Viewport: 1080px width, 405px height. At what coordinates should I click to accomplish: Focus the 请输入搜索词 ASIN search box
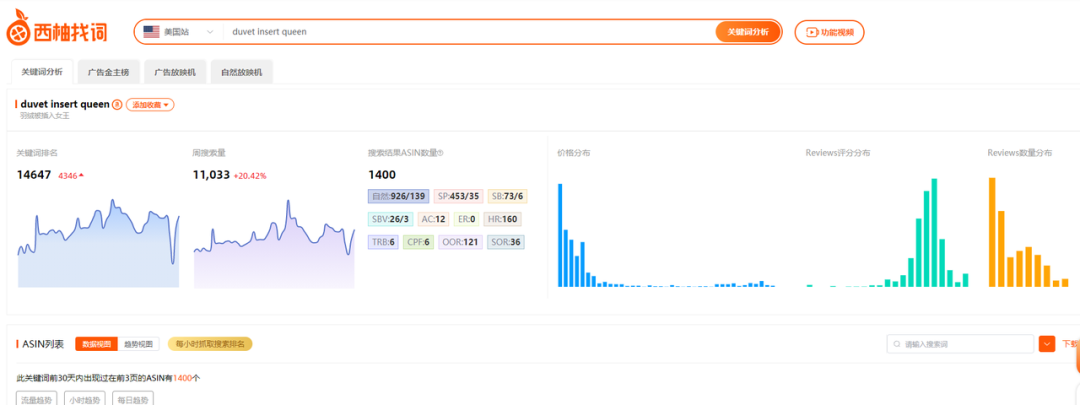point(960,344)
